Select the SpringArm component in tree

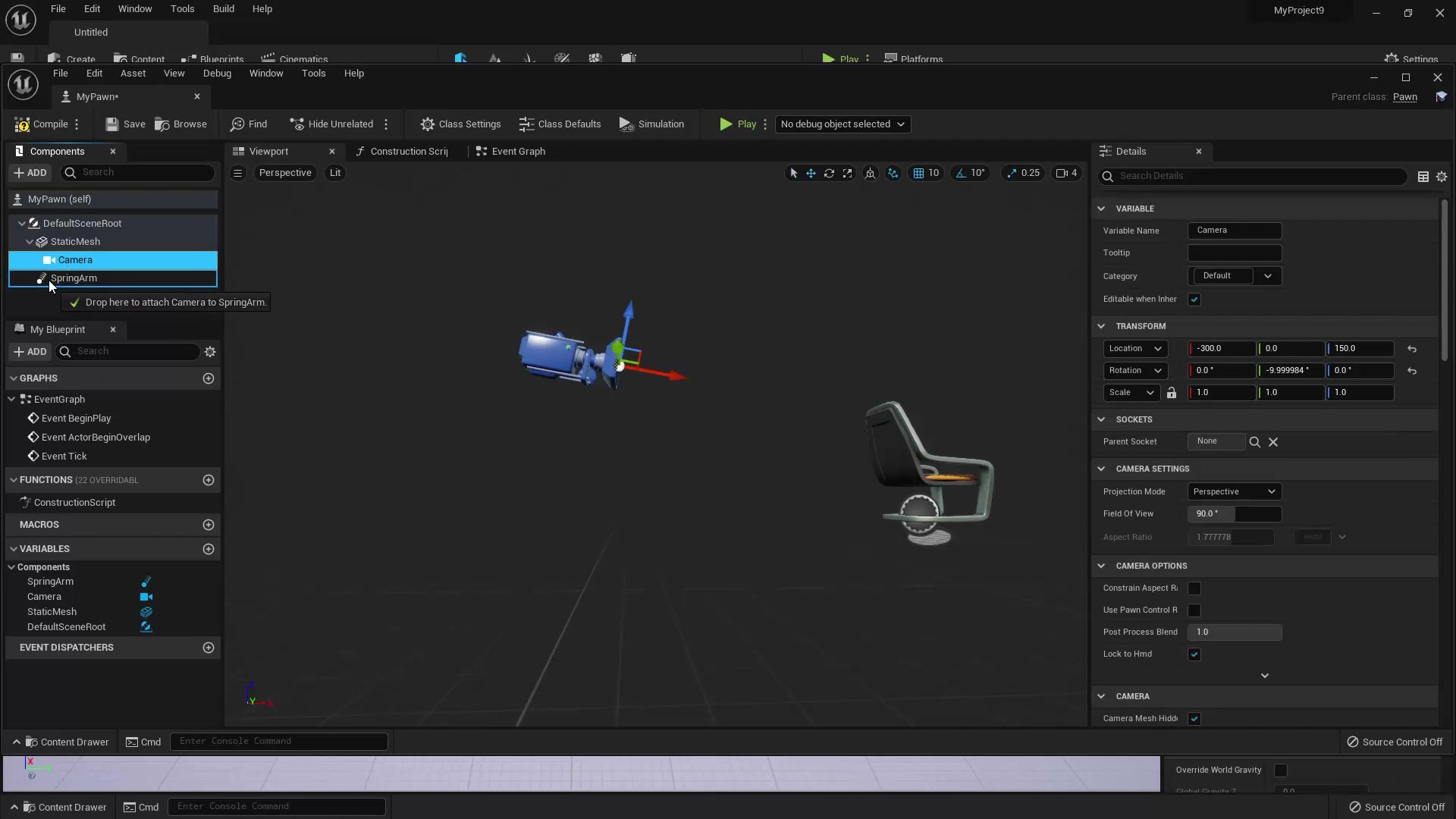tap(113, 278)
